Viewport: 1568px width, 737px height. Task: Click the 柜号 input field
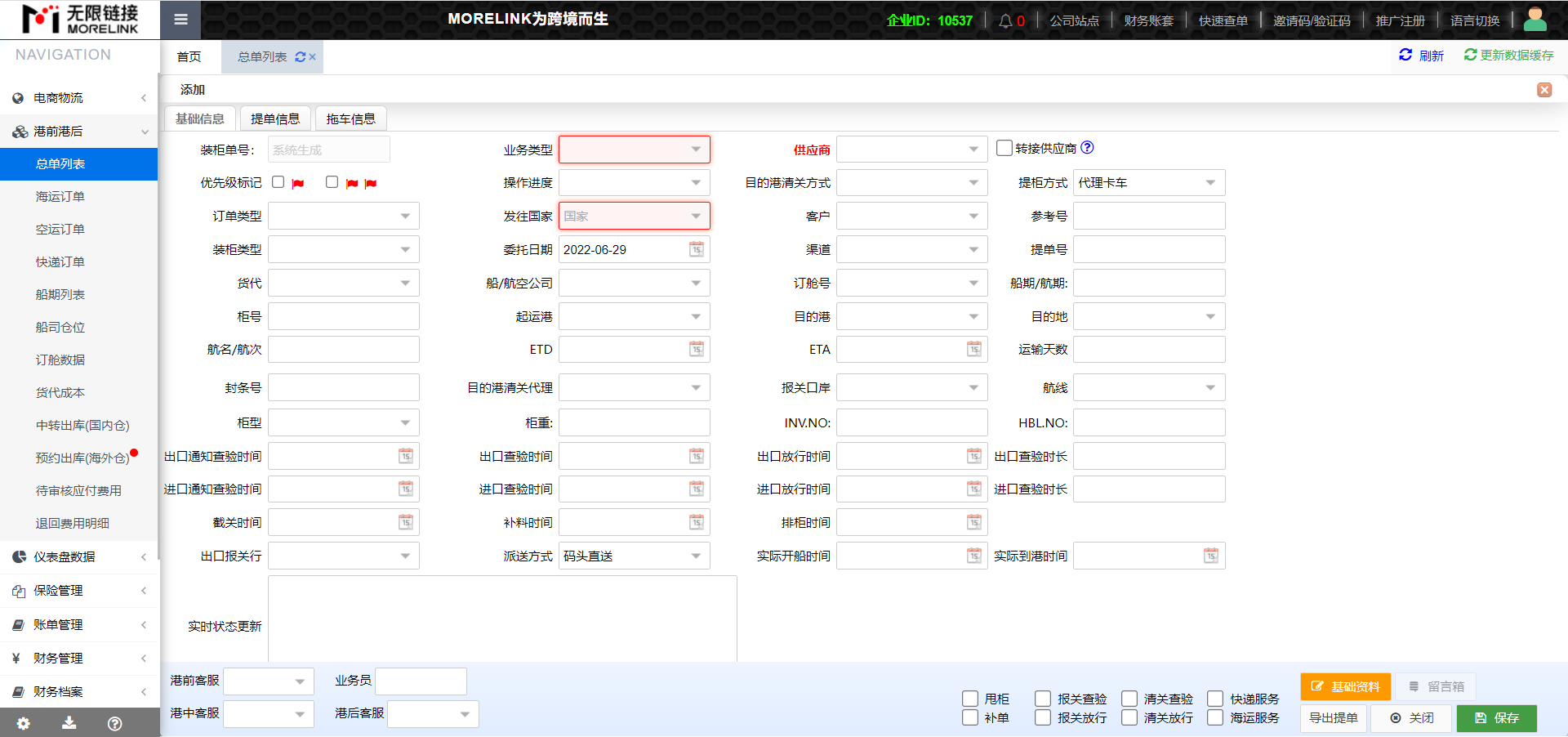[343, 316]
